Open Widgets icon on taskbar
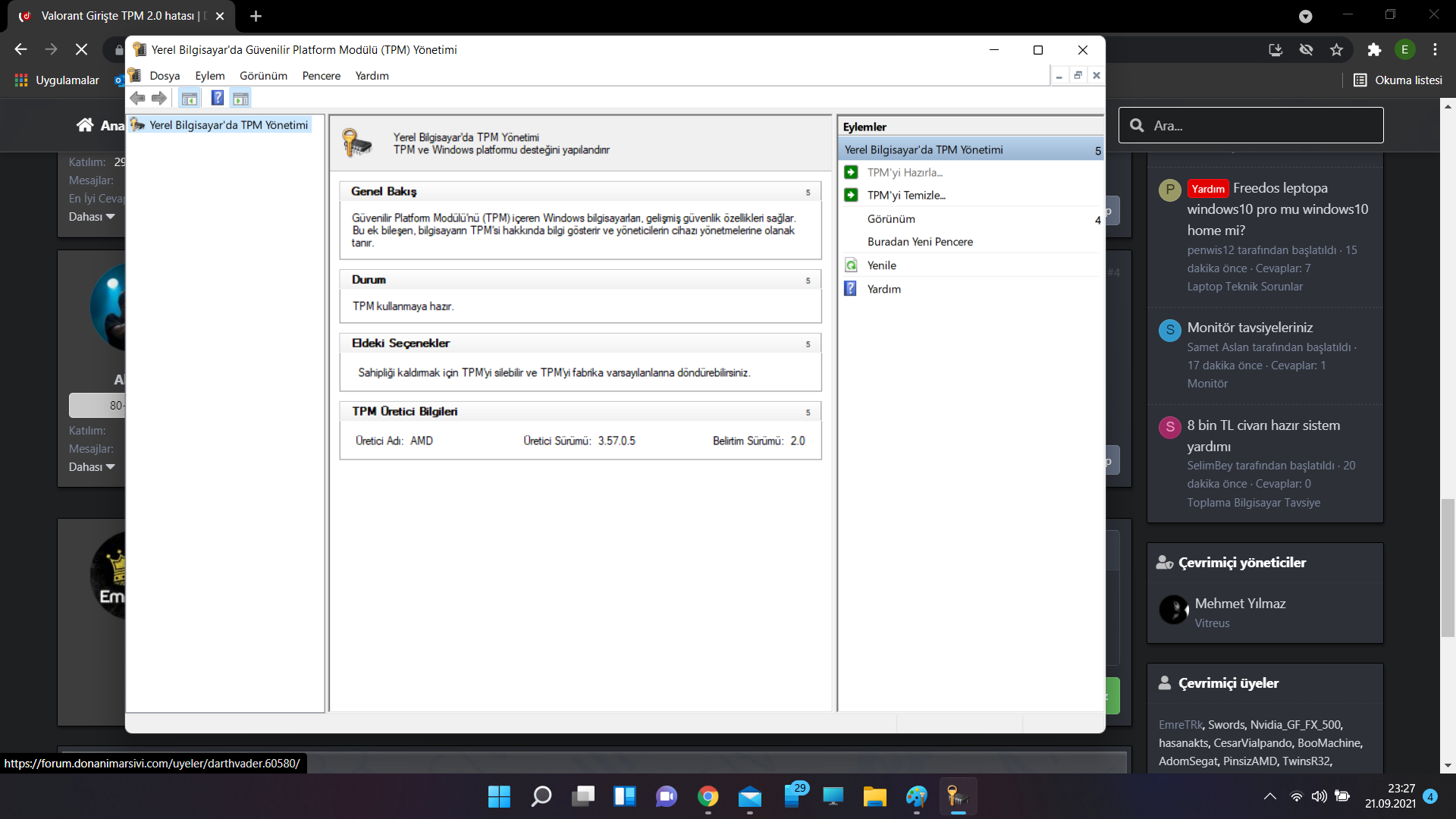This screenshot has height=819, width=1456. (x=625, y=796)
